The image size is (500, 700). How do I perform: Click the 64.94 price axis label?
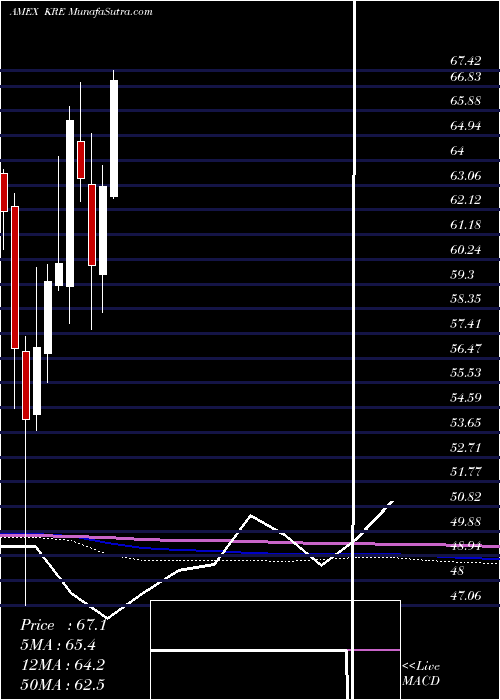[464, 126]
